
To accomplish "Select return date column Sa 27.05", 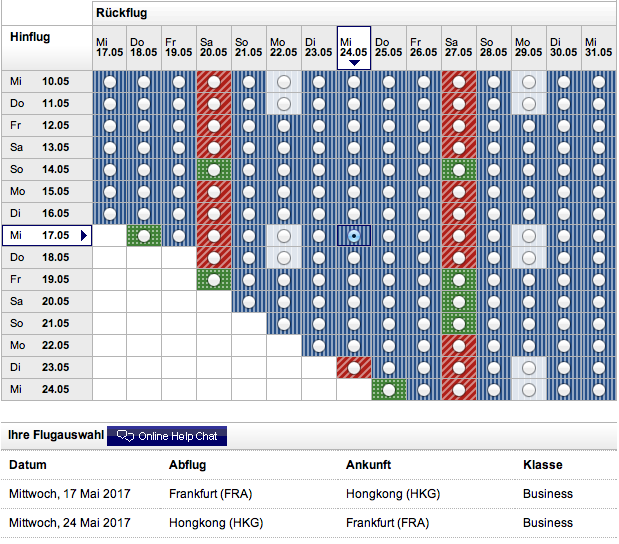I will click(x=459, y=47).
